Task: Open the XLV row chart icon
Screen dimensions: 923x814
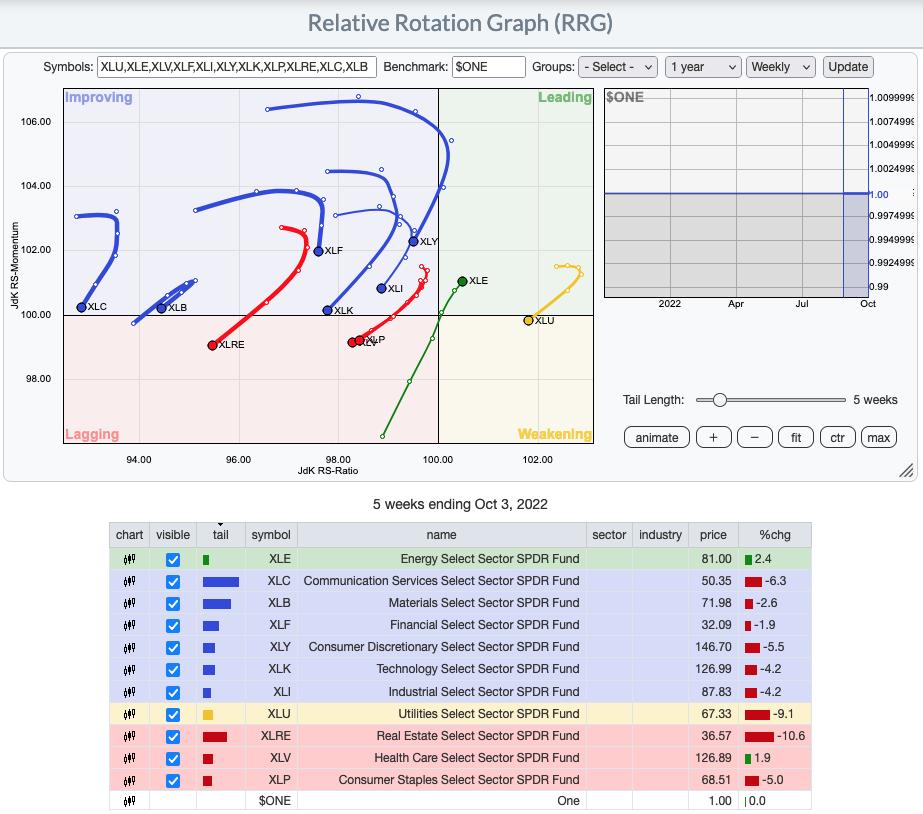Action: 130,758
